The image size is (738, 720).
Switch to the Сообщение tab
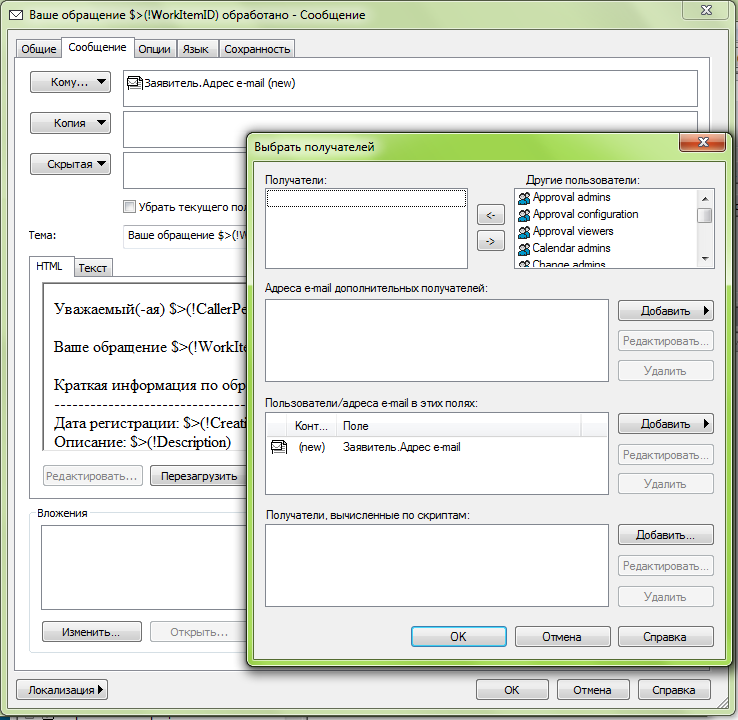pos(97,48)
